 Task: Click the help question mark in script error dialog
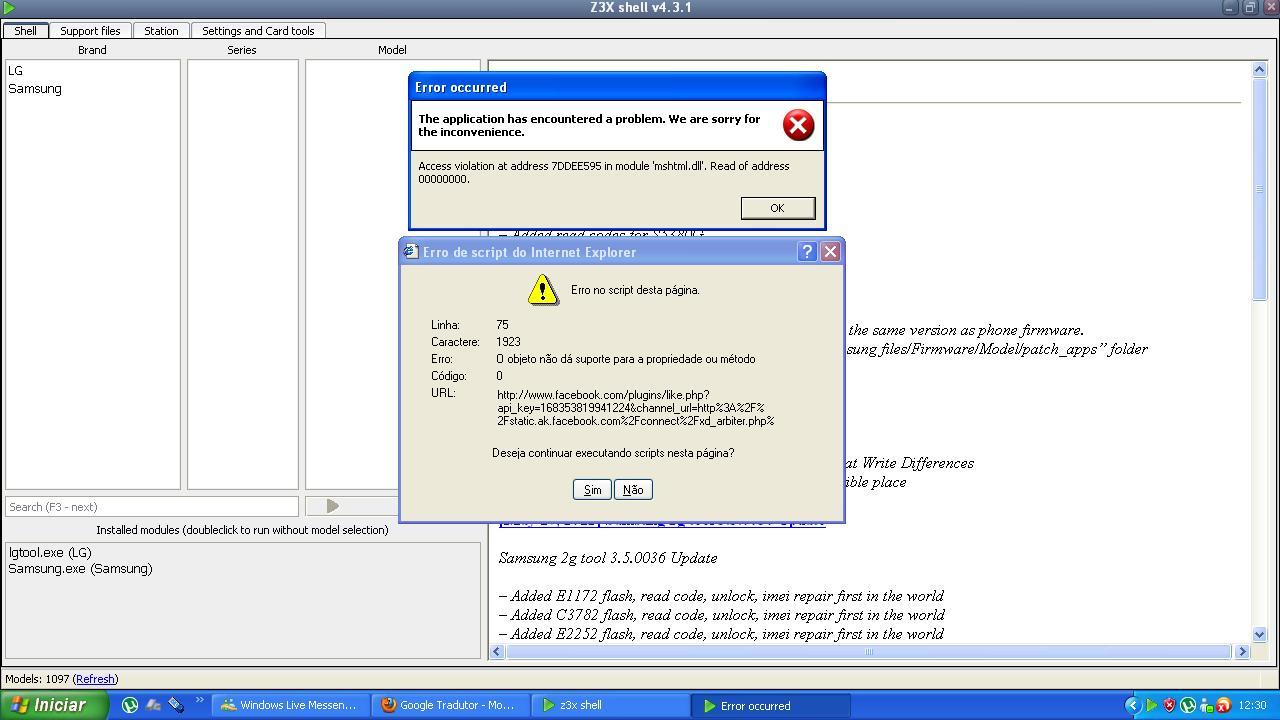click(x=807, y=252)
